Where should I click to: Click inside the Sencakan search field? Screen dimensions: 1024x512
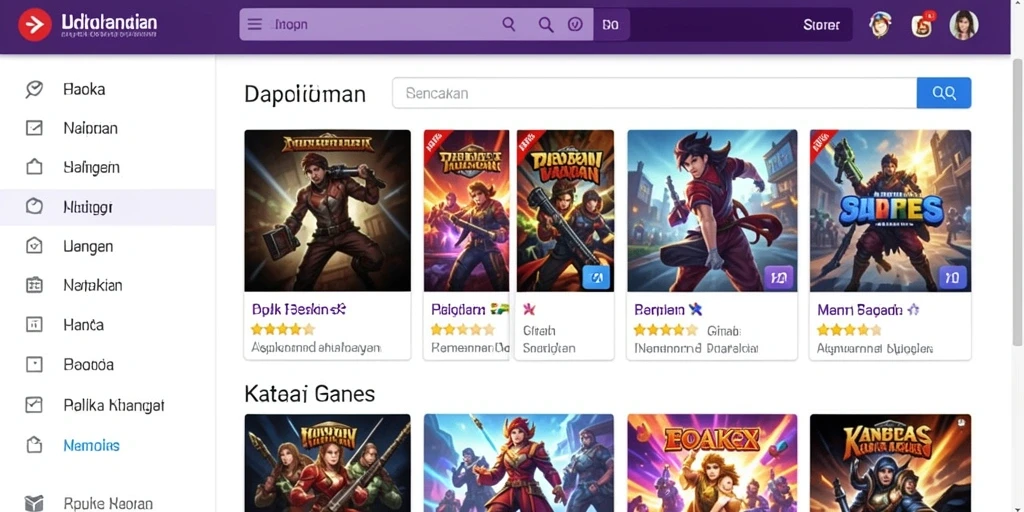[x=654, y=93]
